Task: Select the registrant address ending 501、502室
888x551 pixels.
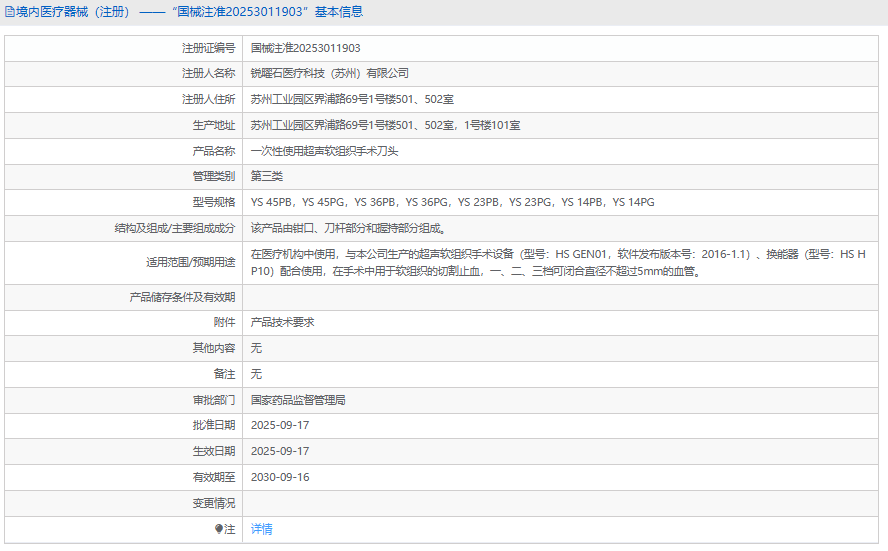Action: pyautogui.click(x=352, y=99)
